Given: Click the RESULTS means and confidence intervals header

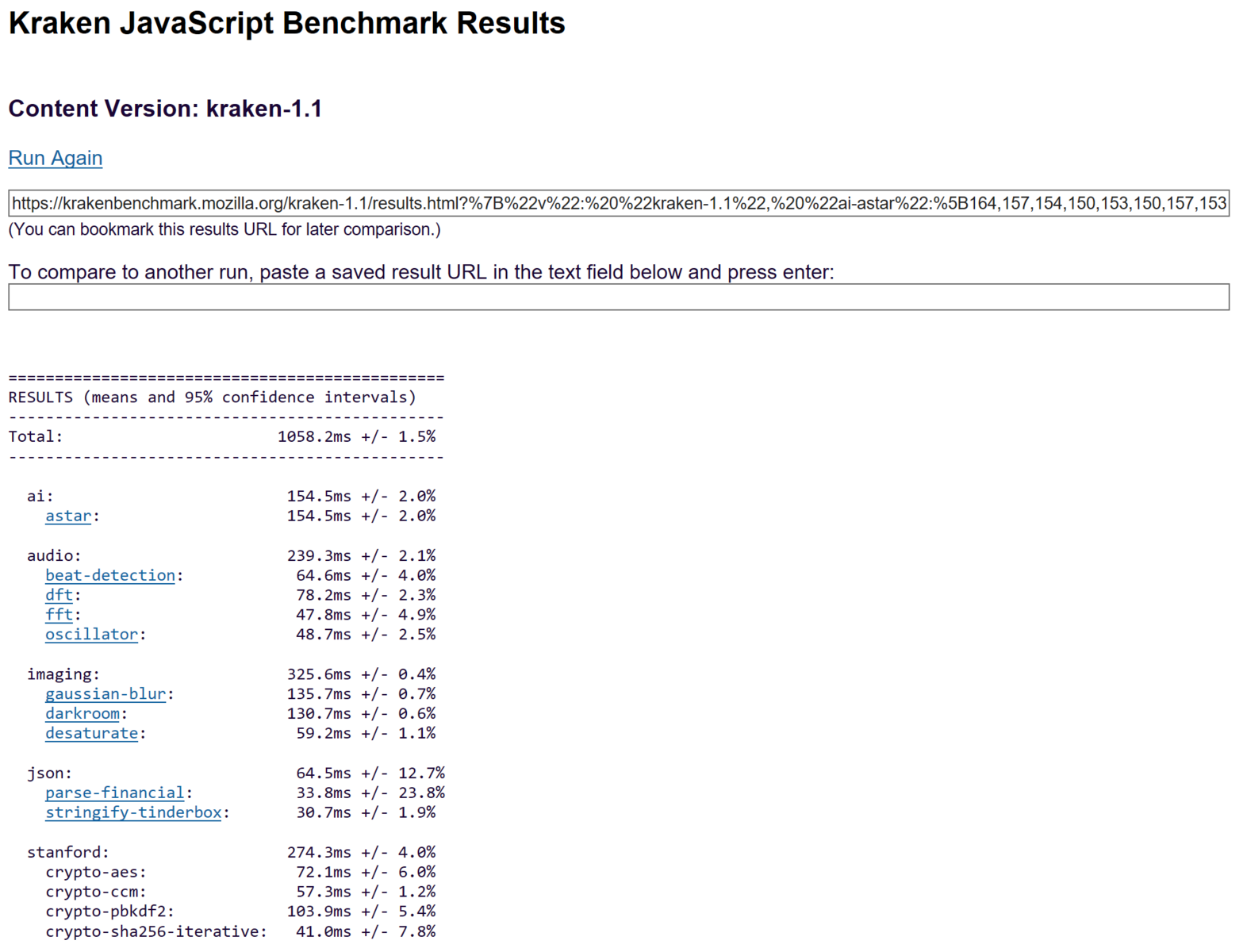Looking at the screenshot, I should (x=213, y=397).
